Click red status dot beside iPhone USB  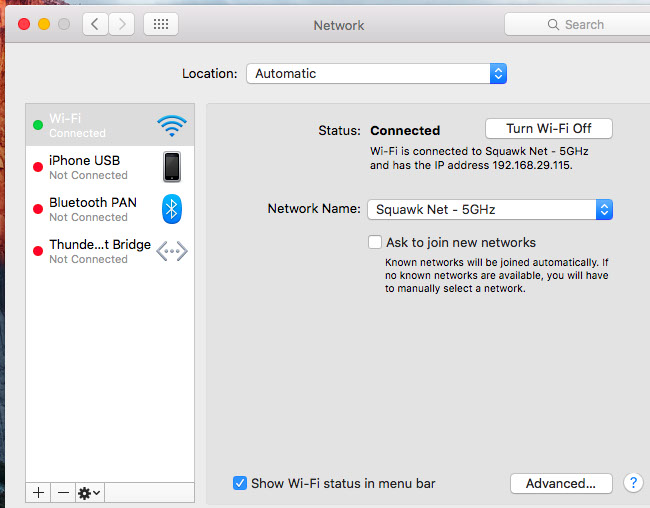click(x=38, y=167)
